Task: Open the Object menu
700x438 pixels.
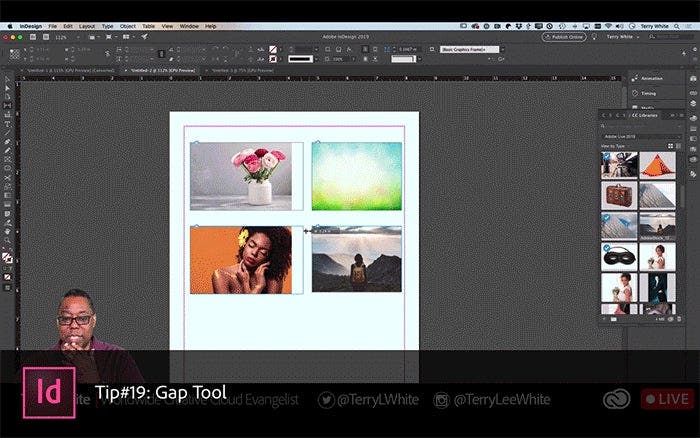Action: (x=128, y=25)
